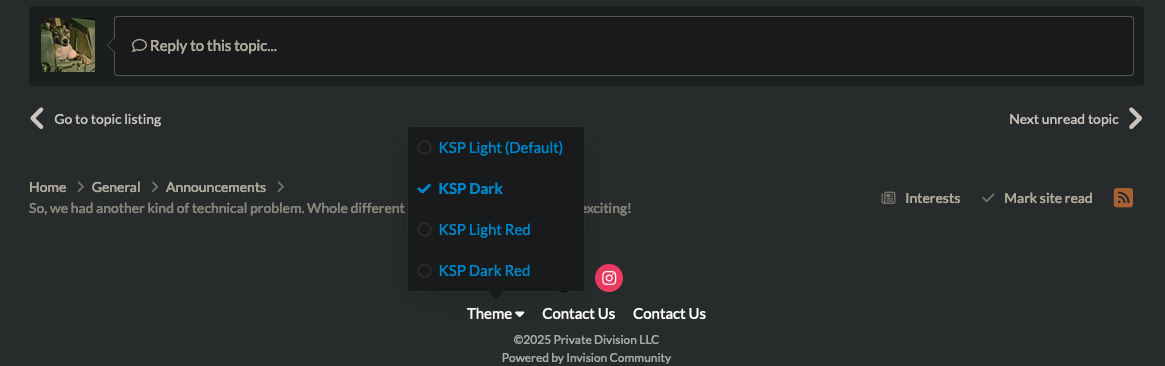Click the orange RSS feed icon
The height and width of the screenshot is (366, 1165).
tap(1123, 197)
